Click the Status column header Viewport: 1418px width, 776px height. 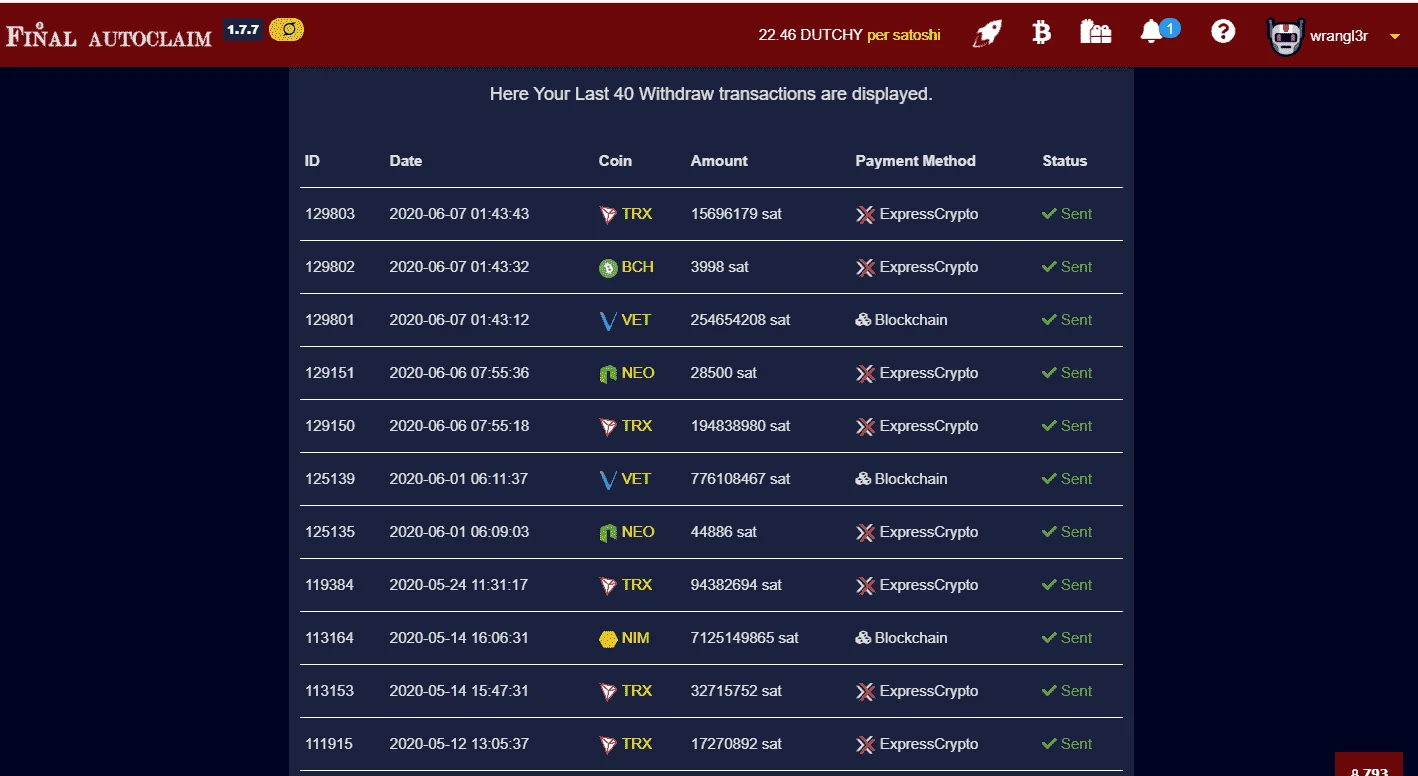click(1064, 160)
